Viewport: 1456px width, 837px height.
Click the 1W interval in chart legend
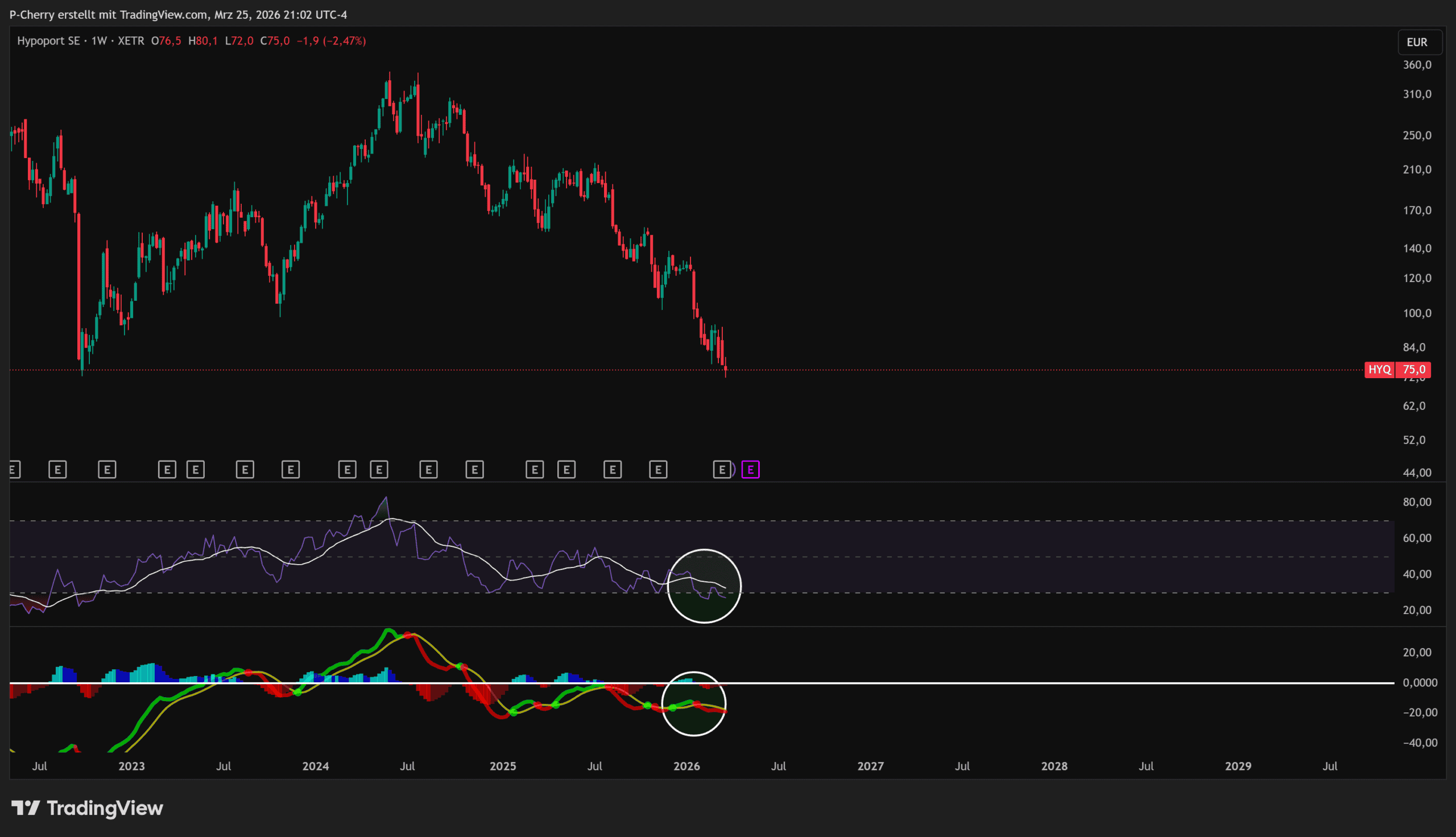(x=99, y=41)
